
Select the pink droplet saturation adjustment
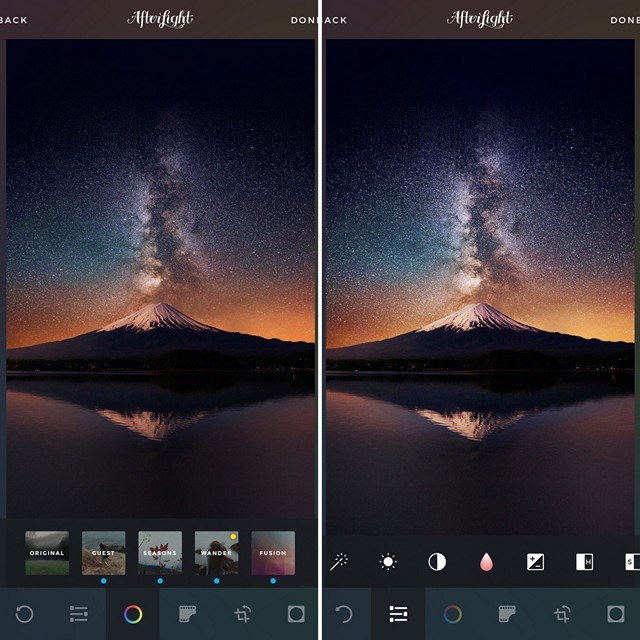pyautogui.click(x=486, y=562)
